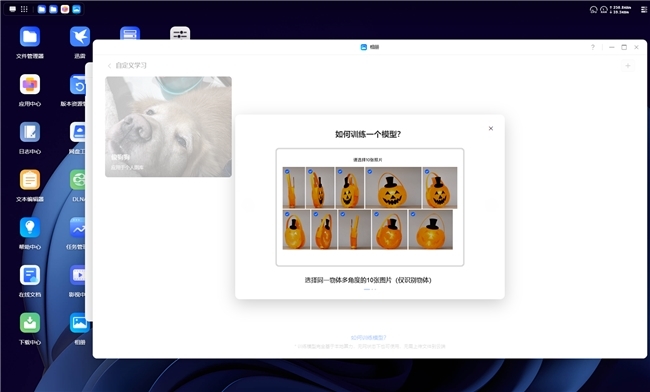Toggle the checkbox on the large front-facing pumpkin photo
This screenshot has height=392, width=650.
370,171
